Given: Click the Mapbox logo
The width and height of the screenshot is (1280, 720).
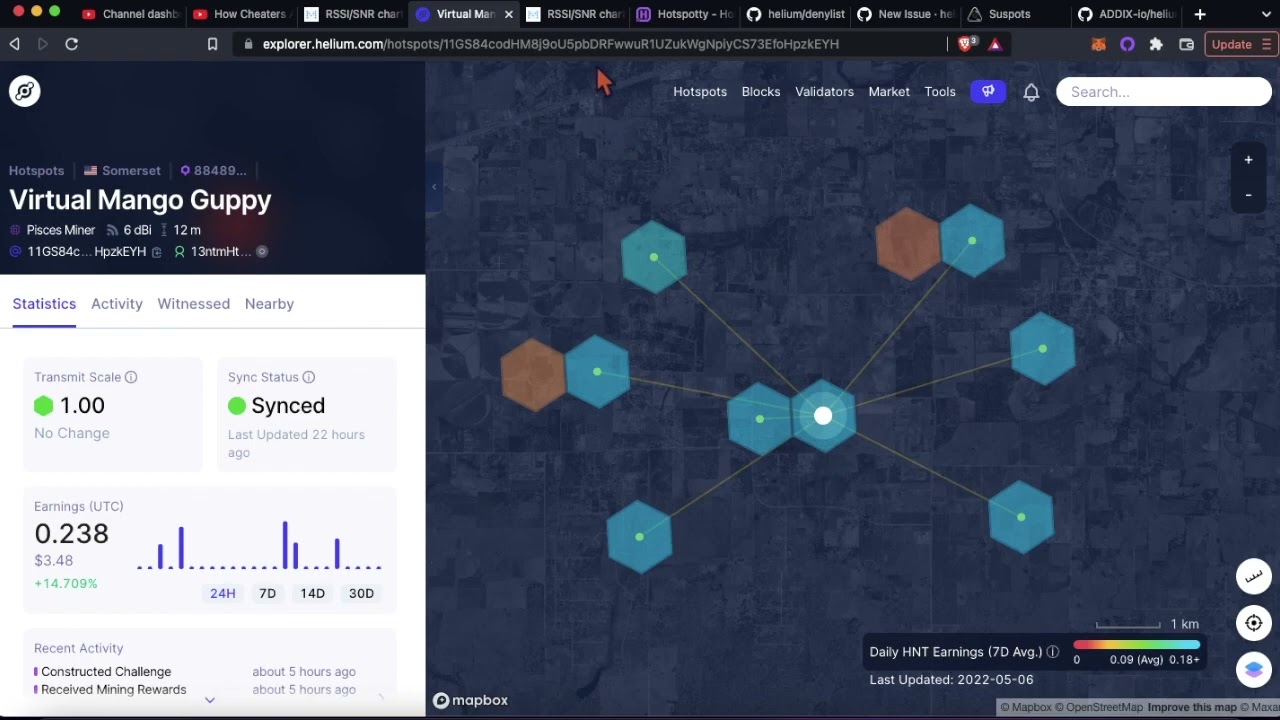Looking at the screenshot, I should click(x=470, y=700).
